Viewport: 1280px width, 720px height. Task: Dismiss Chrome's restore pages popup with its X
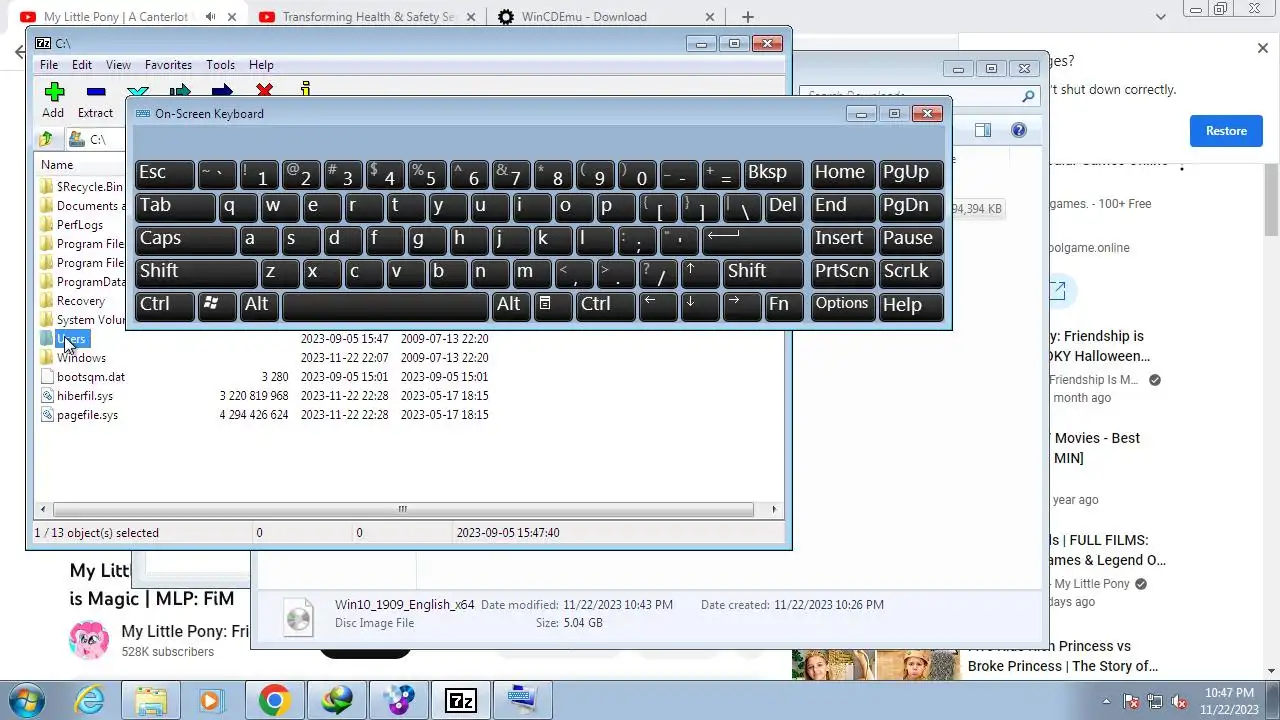click(1262, 48)
